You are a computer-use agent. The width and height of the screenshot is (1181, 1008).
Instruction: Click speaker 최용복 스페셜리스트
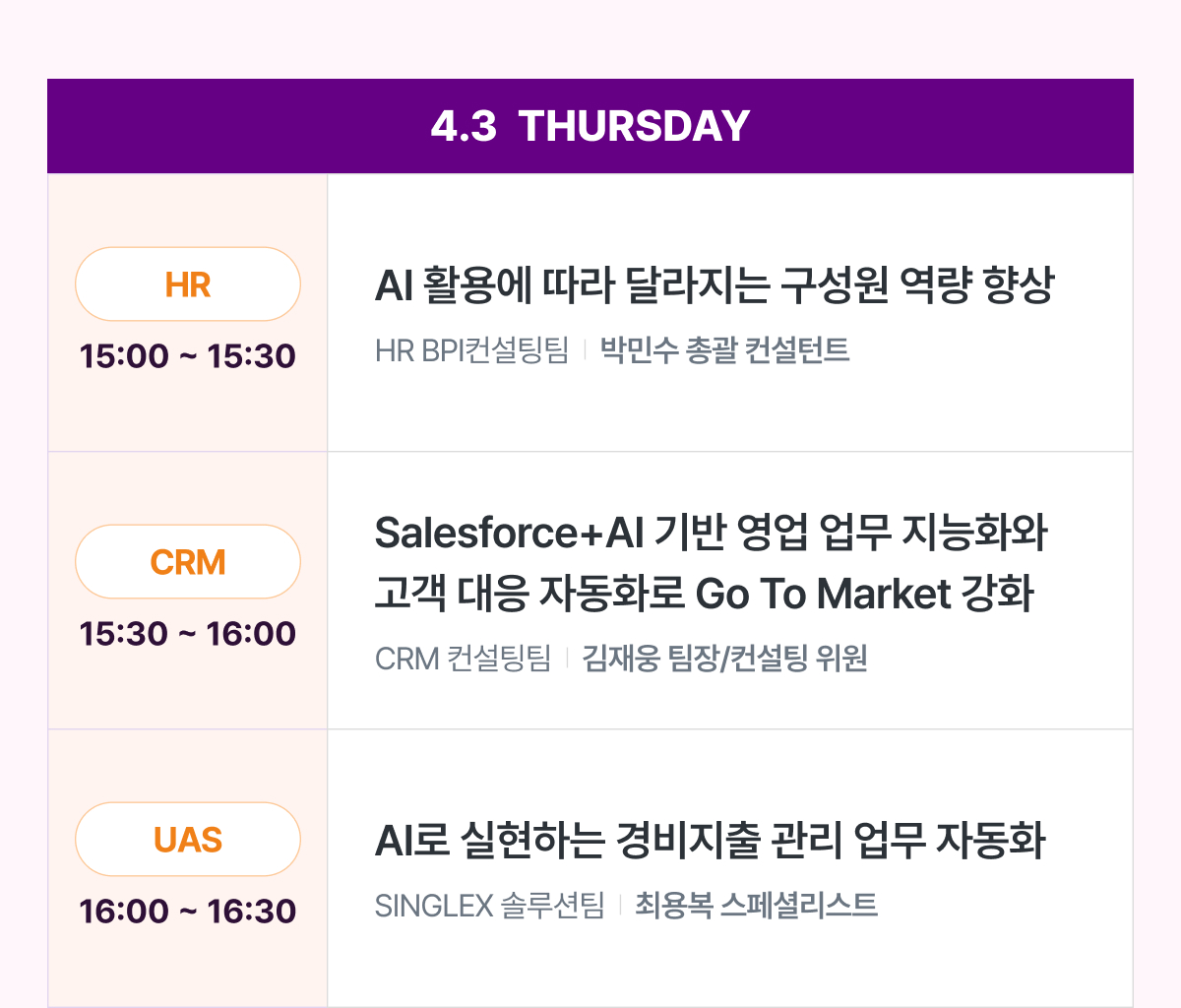click(x=757, y=905)
